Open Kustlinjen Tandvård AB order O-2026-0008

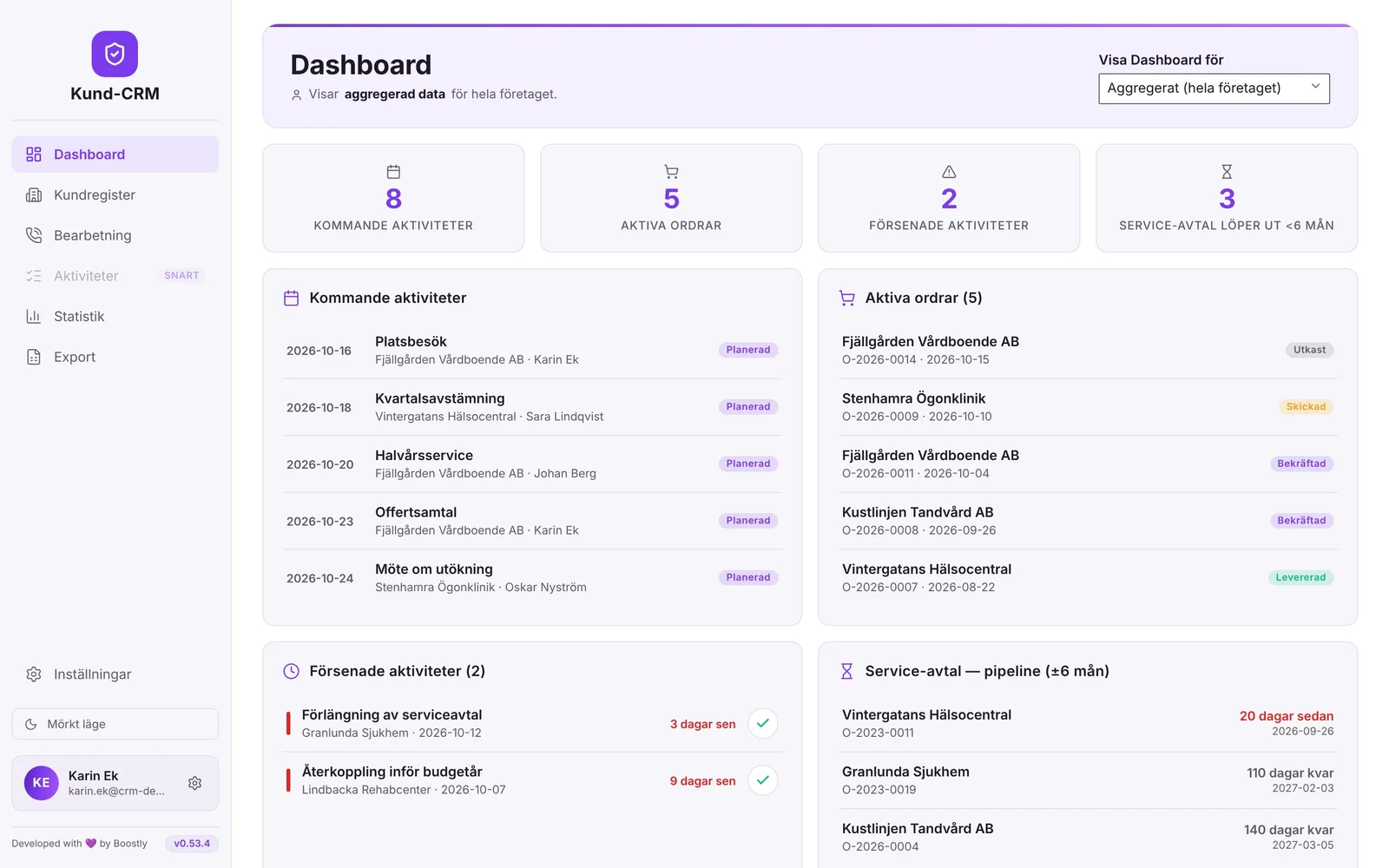pos(1088,521)
